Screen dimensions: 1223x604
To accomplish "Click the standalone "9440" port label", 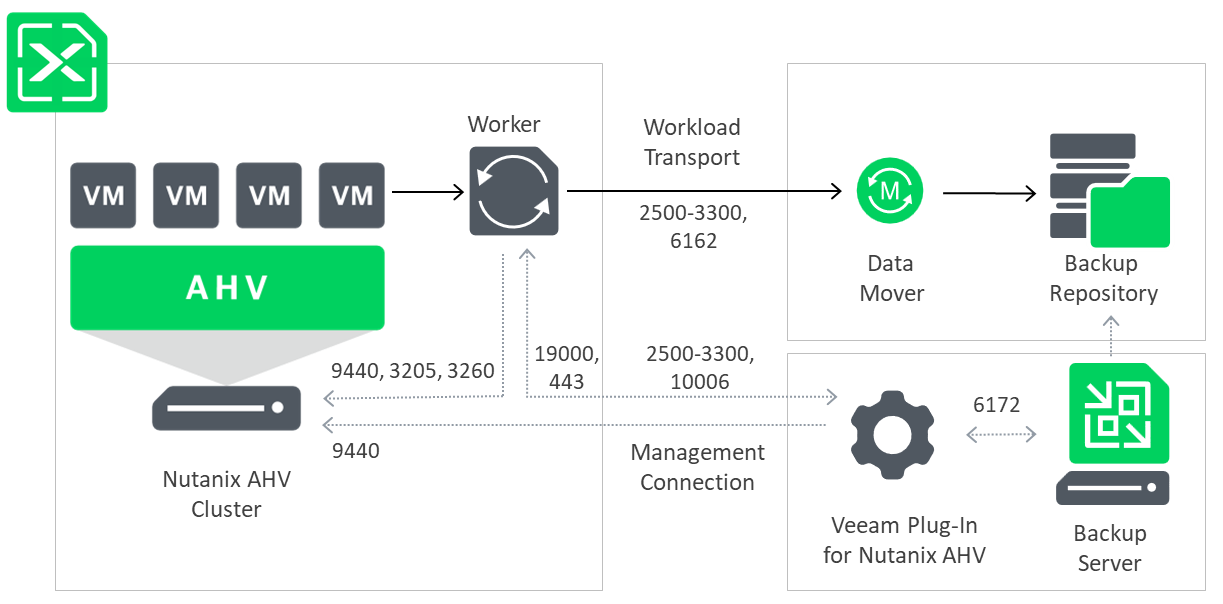I will pos(355,451).
